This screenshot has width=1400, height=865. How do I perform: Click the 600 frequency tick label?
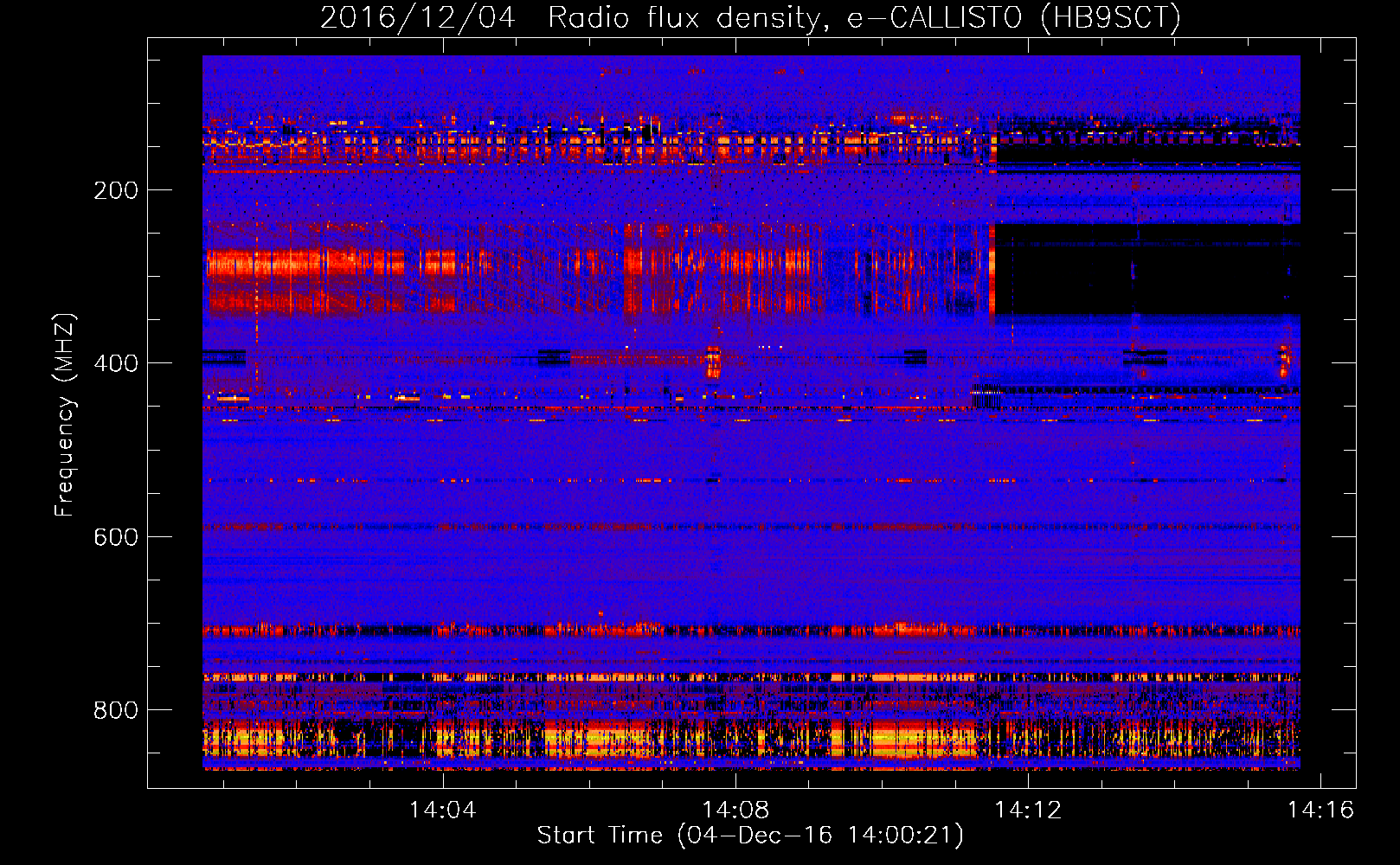point(116,537)
